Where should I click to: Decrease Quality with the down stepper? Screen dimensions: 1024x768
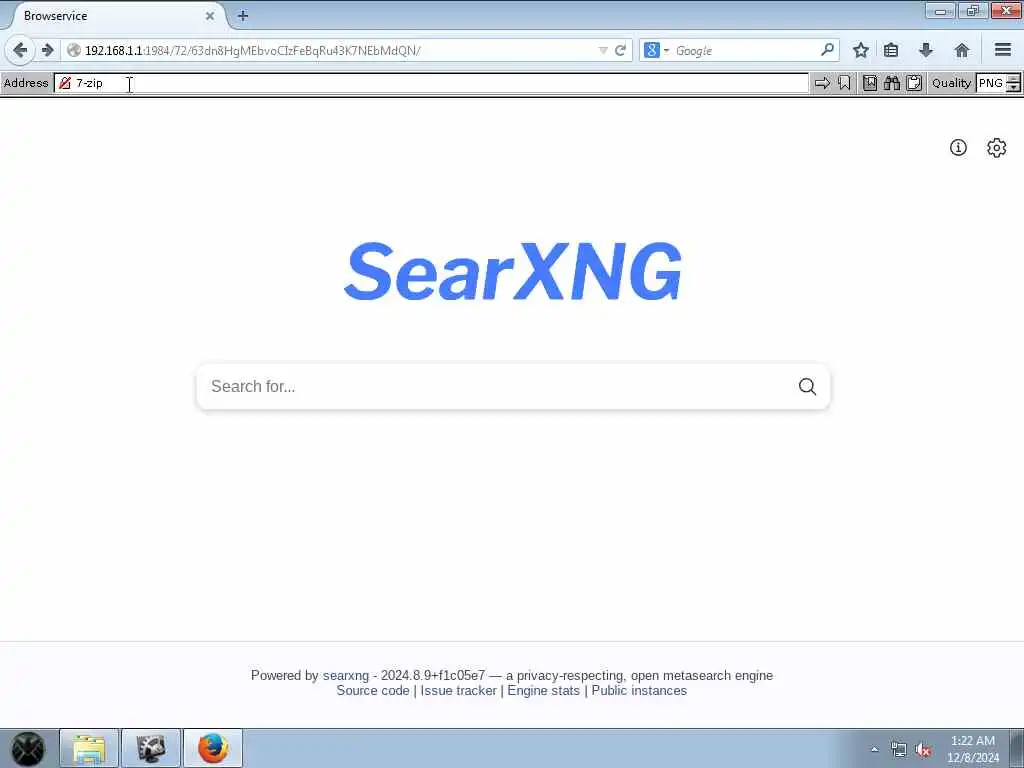coord(1014,88)
